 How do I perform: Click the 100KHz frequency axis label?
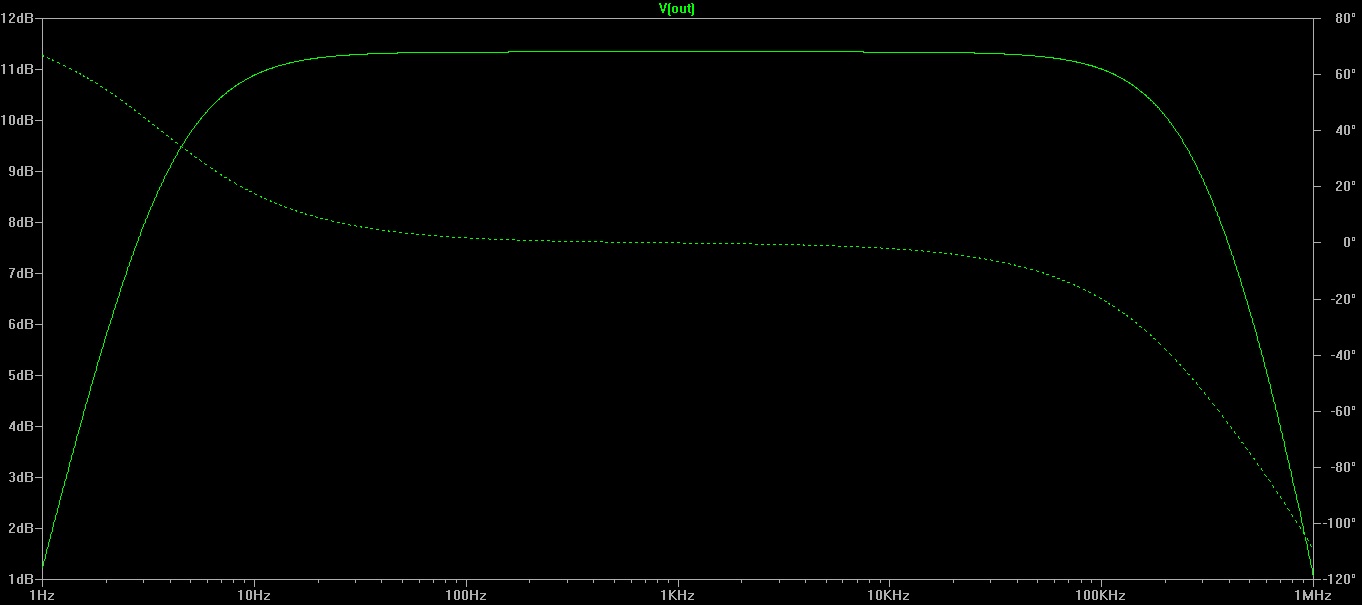1101,595
